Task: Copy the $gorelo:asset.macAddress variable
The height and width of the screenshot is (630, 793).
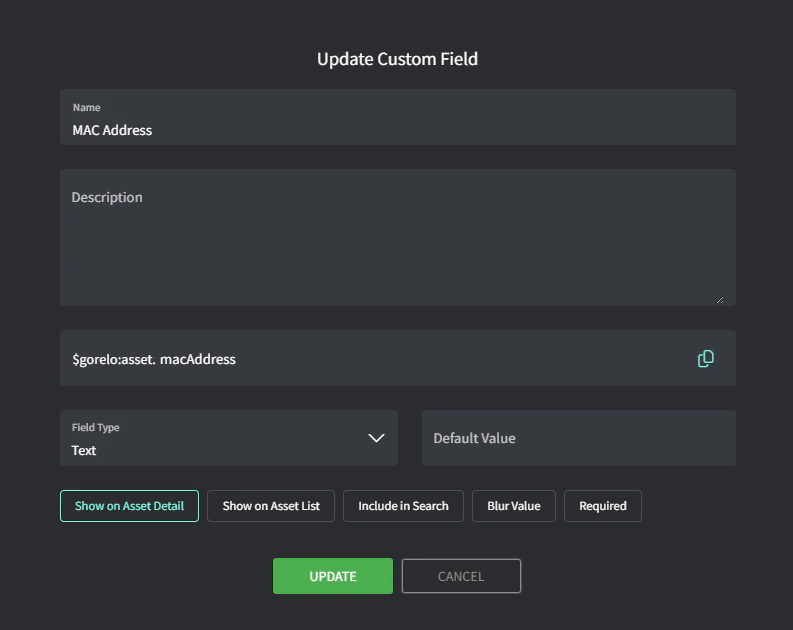Action: [x=706, y=358]
